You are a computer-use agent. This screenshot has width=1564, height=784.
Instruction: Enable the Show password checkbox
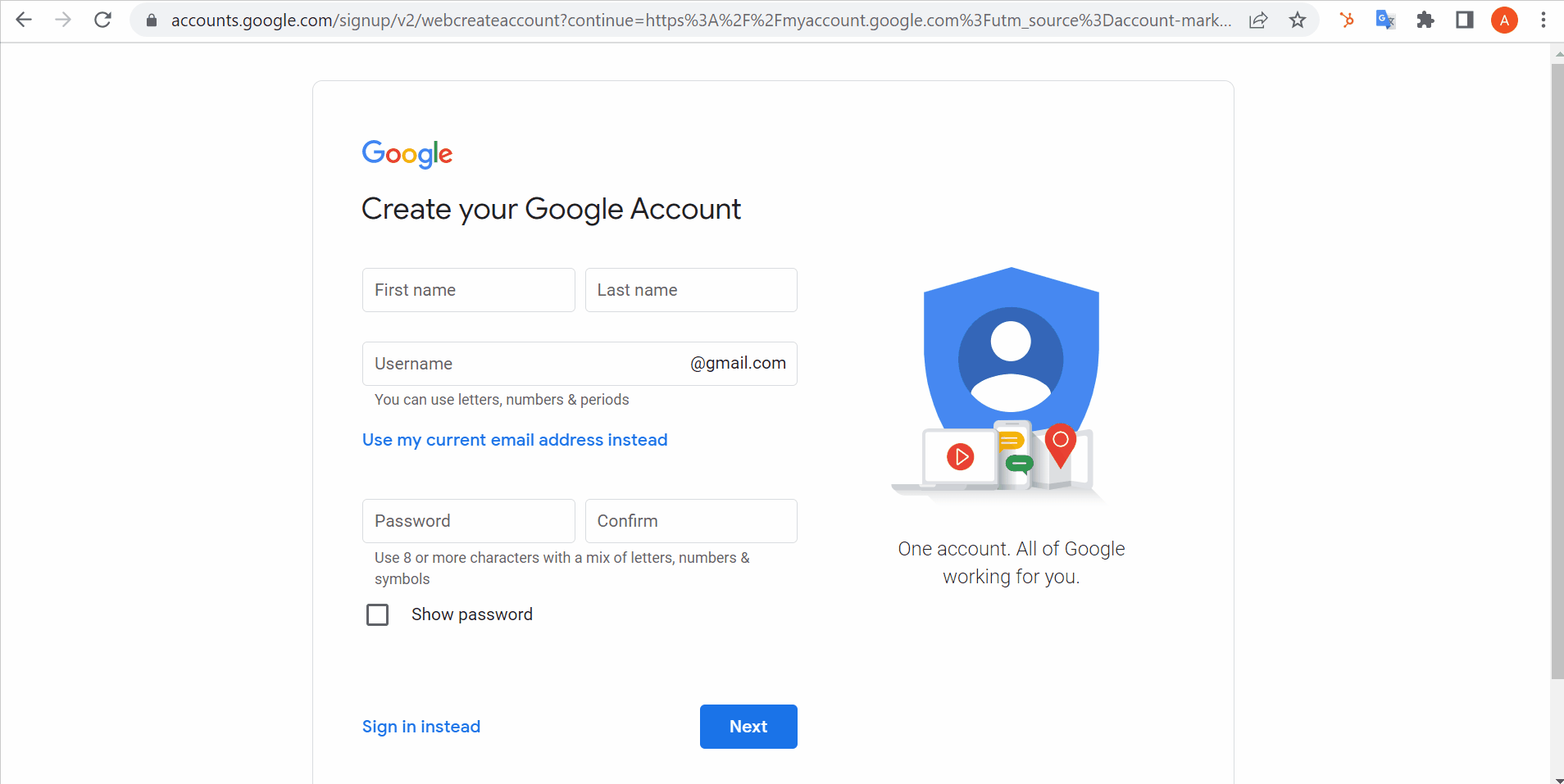(x=377, y=614)
